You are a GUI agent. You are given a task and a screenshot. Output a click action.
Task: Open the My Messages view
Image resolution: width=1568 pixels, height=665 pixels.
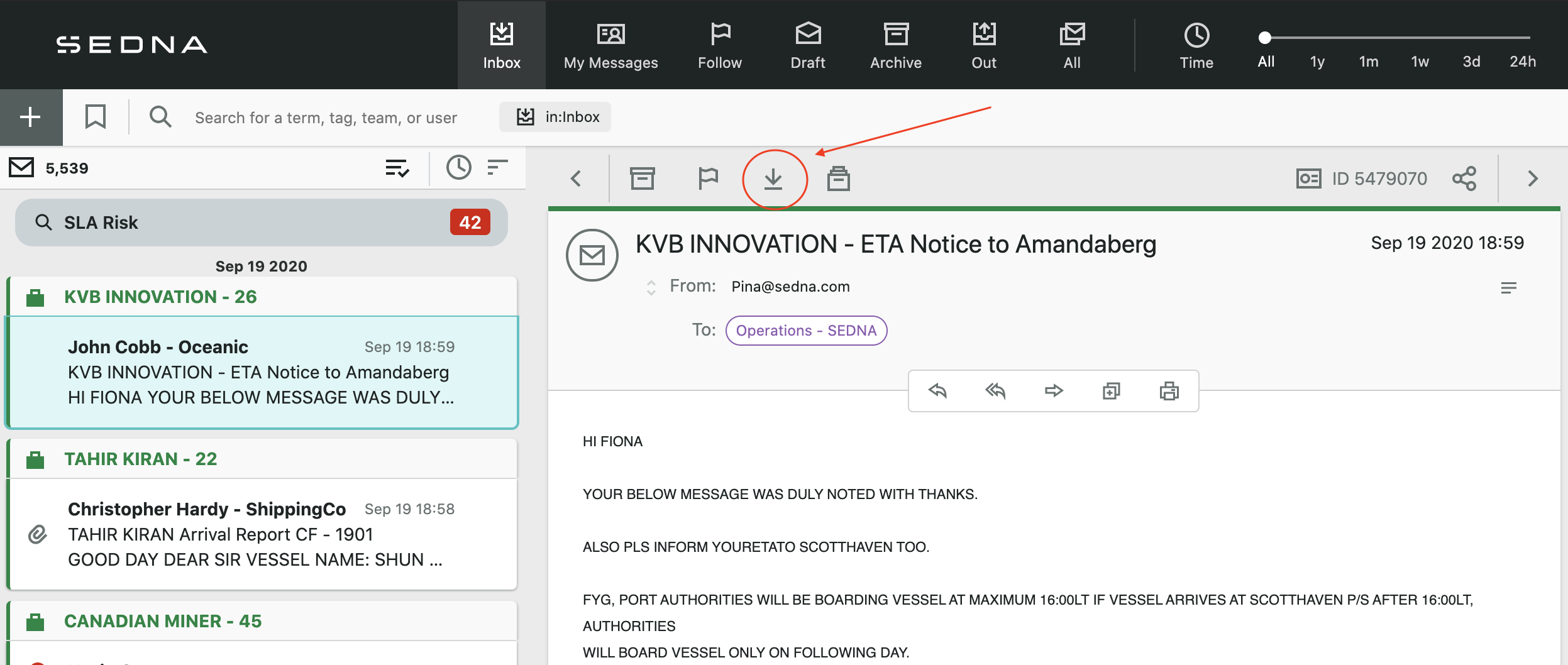point(610,44)
